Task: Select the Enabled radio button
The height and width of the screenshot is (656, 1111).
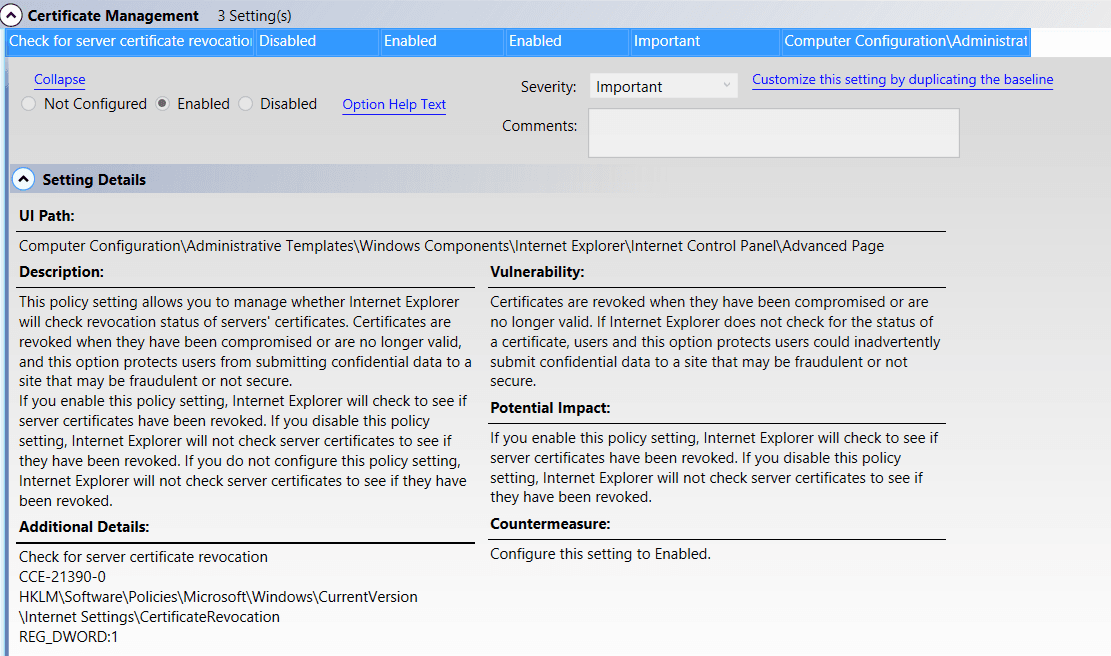Action: point(162,104)
